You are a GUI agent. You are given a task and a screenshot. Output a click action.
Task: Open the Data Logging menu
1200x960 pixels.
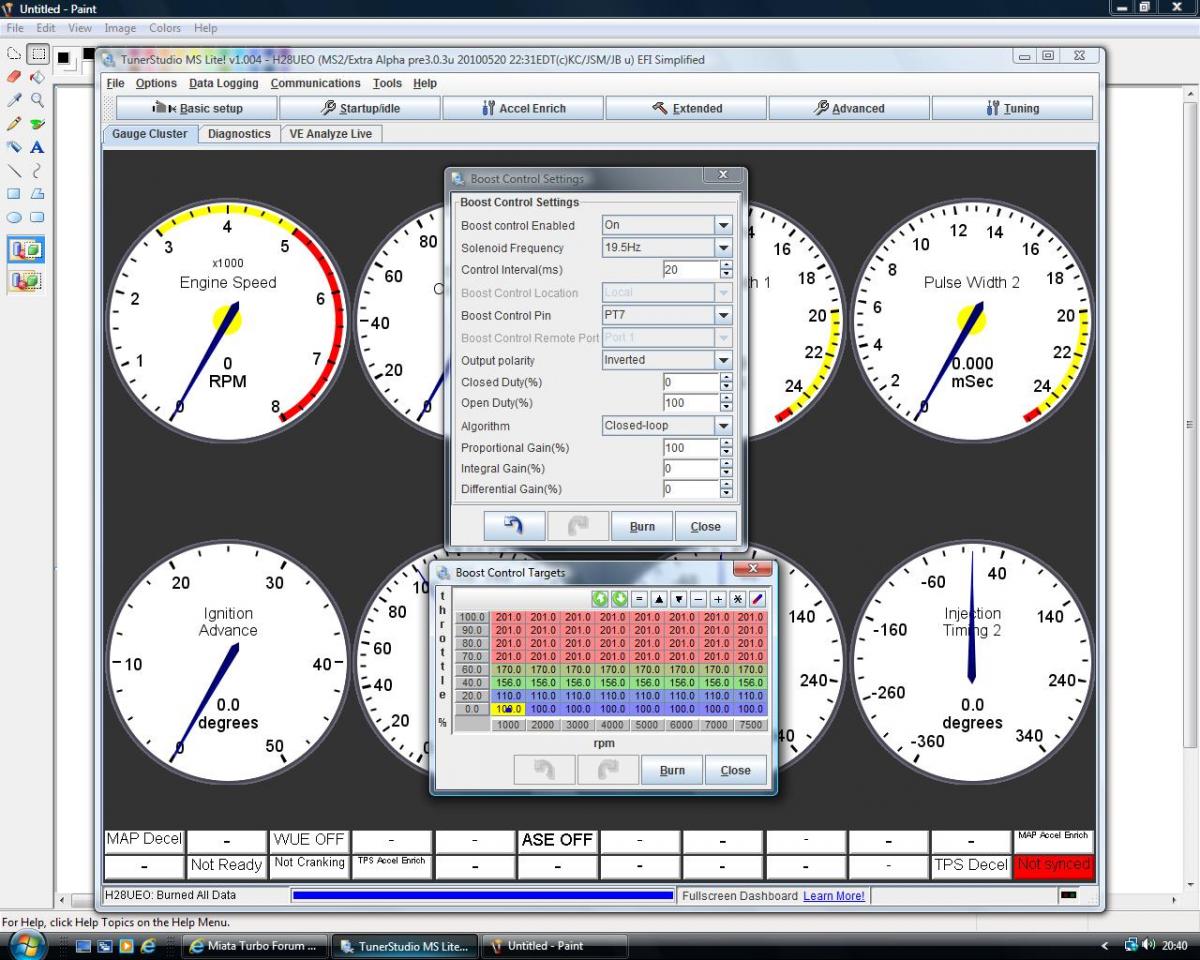[223, 84]
